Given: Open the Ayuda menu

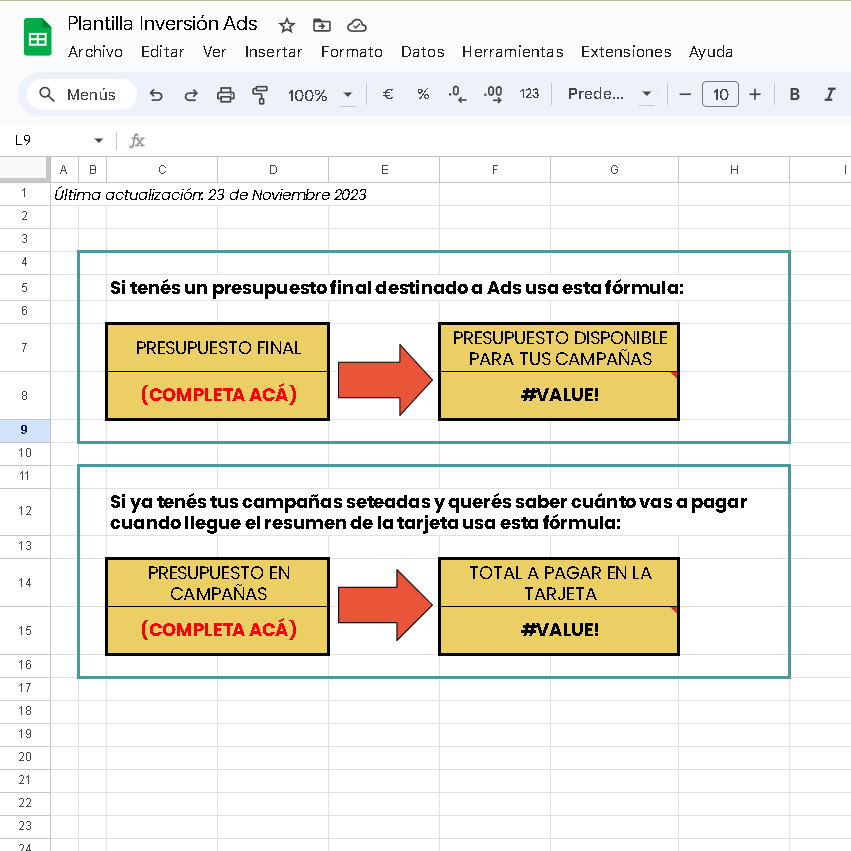Looking at the screenshot, I should click(711, 52).
